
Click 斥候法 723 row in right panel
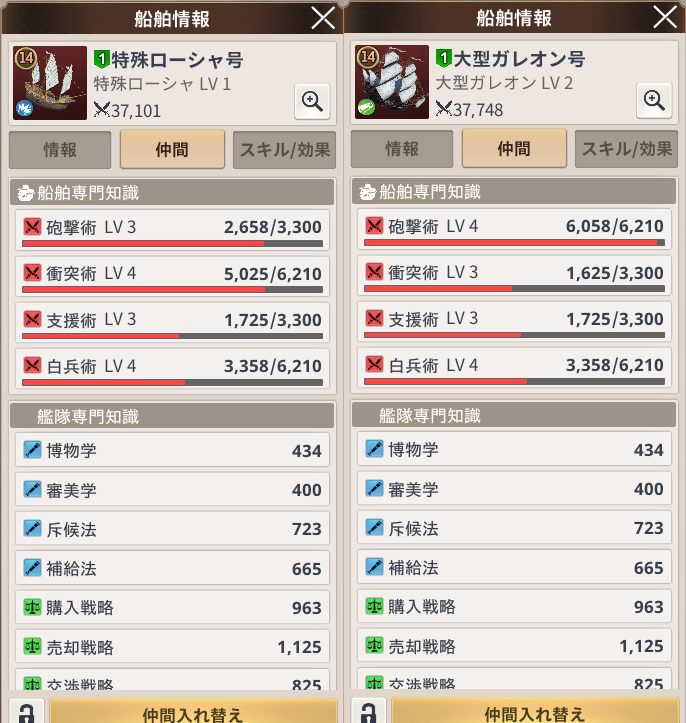514,527
